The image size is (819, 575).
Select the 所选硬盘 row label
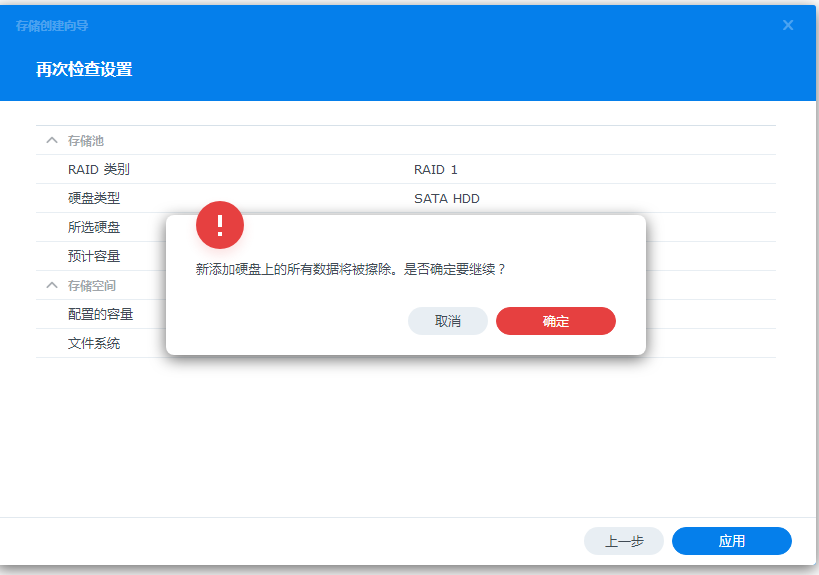tap(94, 228)
